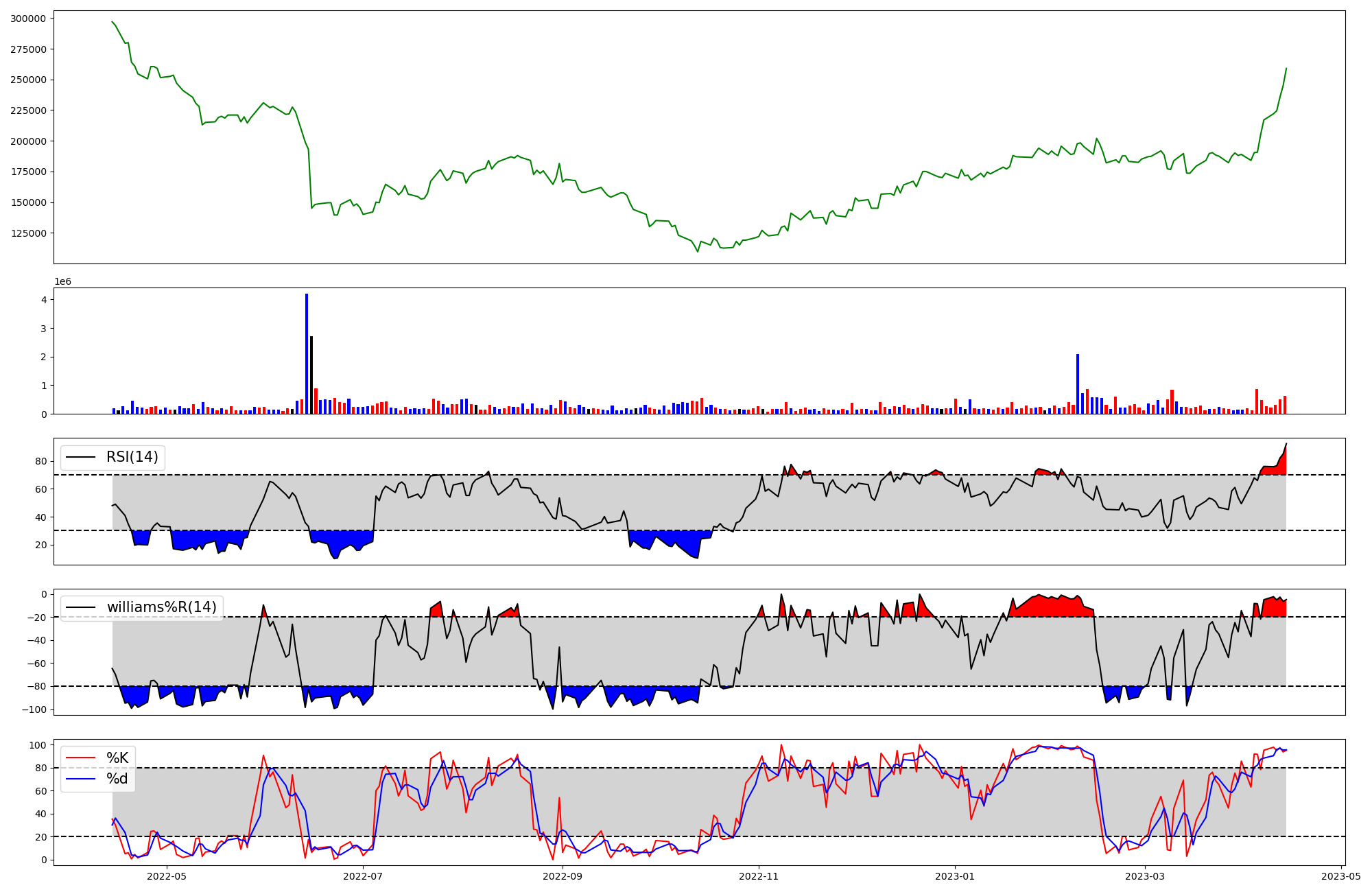Click the 300000 price axis tick label

29,19
